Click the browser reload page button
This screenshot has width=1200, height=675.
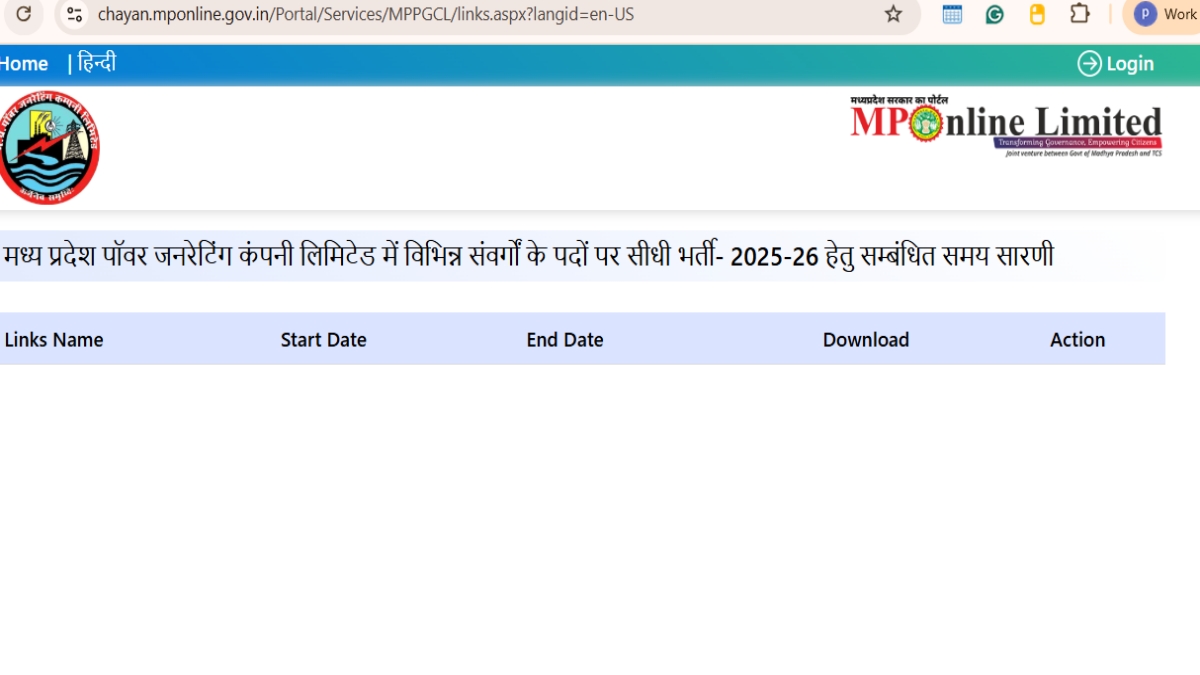pyautogui.click(x=23, y=14)
